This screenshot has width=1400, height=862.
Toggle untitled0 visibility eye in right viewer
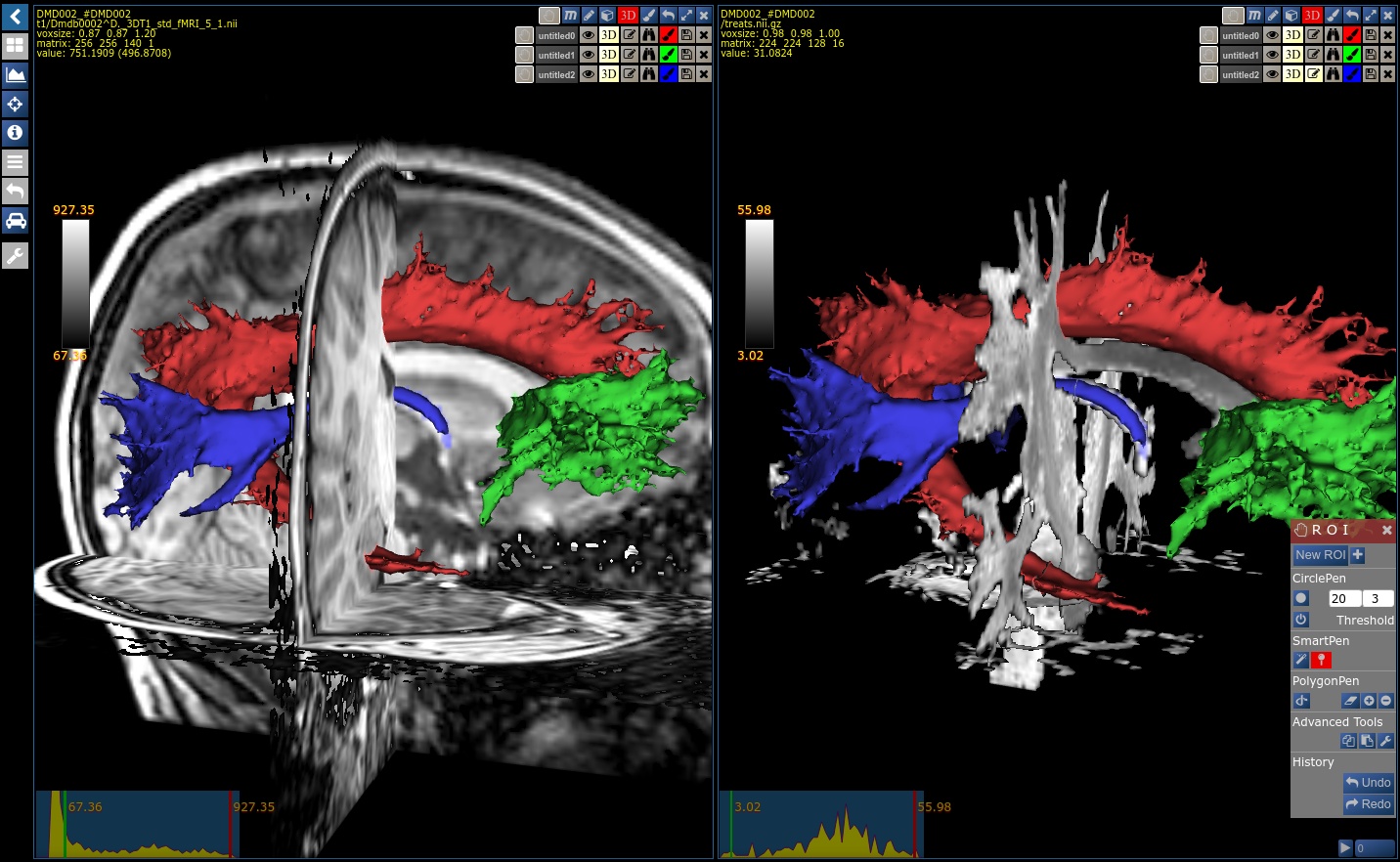[x=1273, y=35]
